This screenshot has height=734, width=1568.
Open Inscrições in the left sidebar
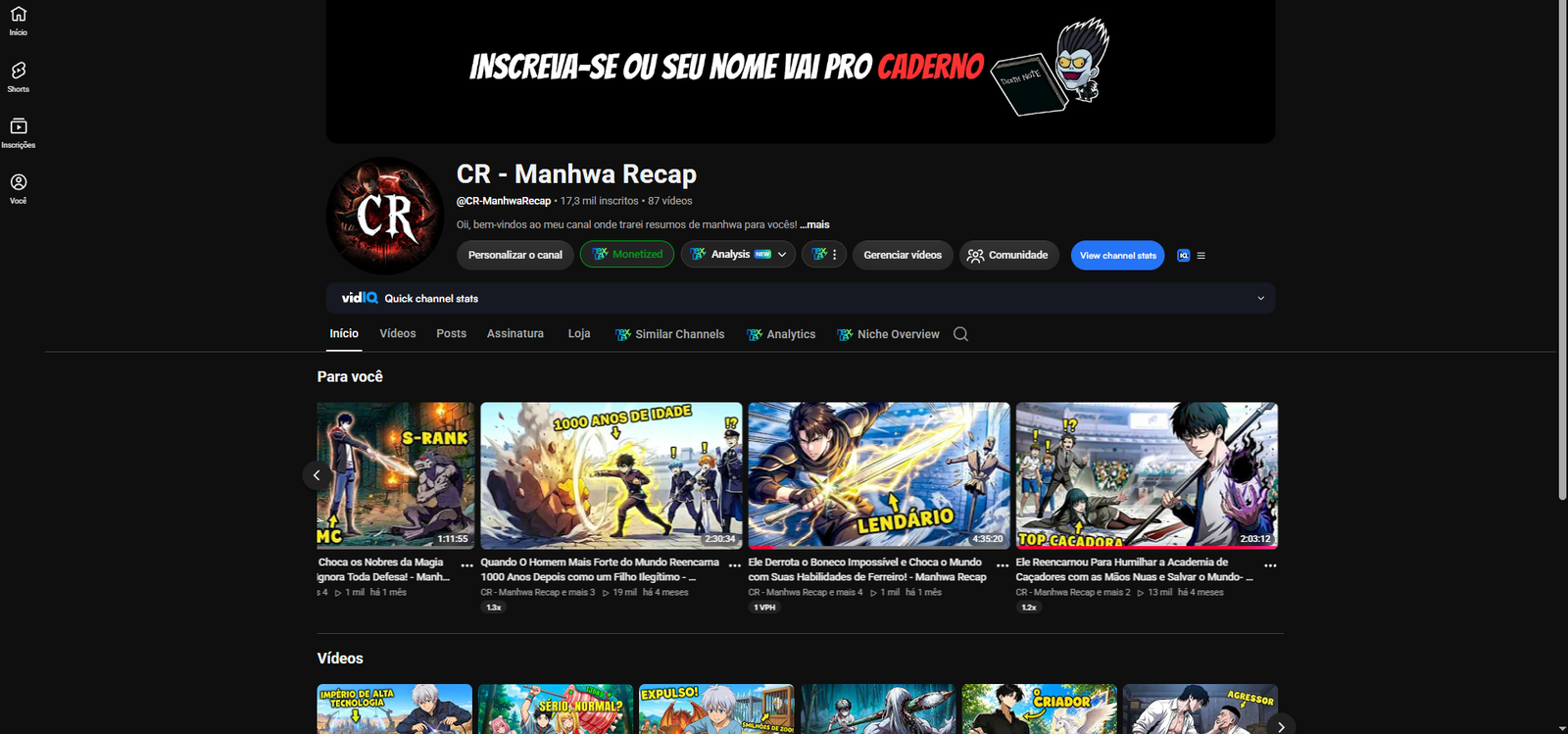click(19, 132)
